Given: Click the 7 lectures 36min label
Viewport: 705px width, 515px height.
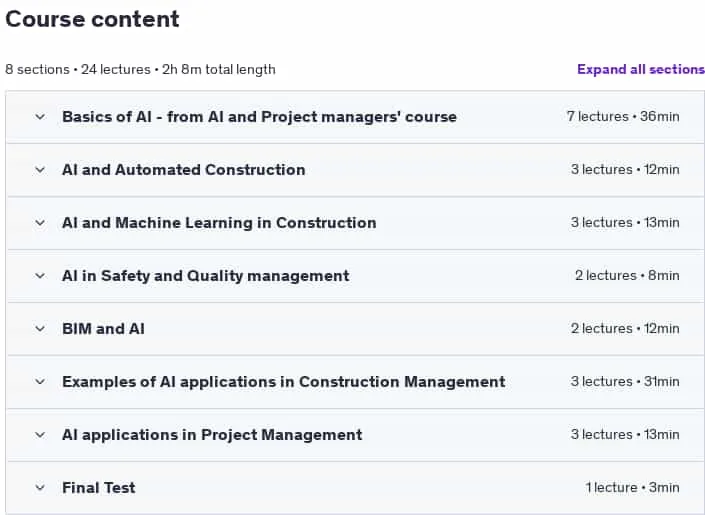Looking at the screenshot, I should tap(623, 116).
